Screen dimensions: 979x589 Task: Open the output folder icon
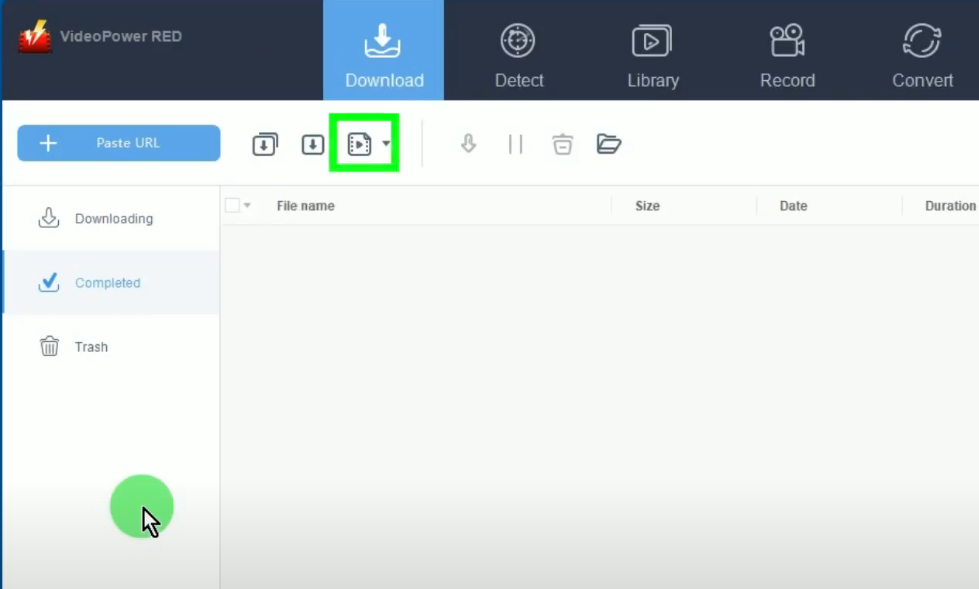(x=608, y=144)
